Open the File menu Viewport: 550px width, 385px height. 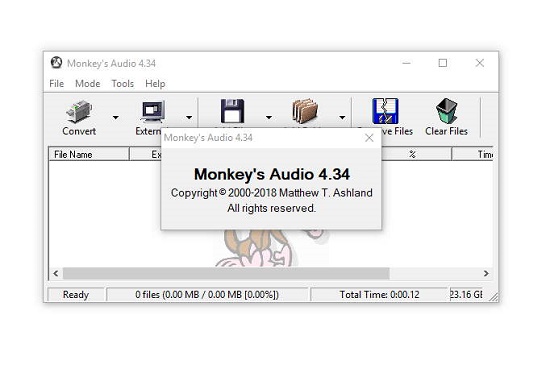(x=56, y=83)
